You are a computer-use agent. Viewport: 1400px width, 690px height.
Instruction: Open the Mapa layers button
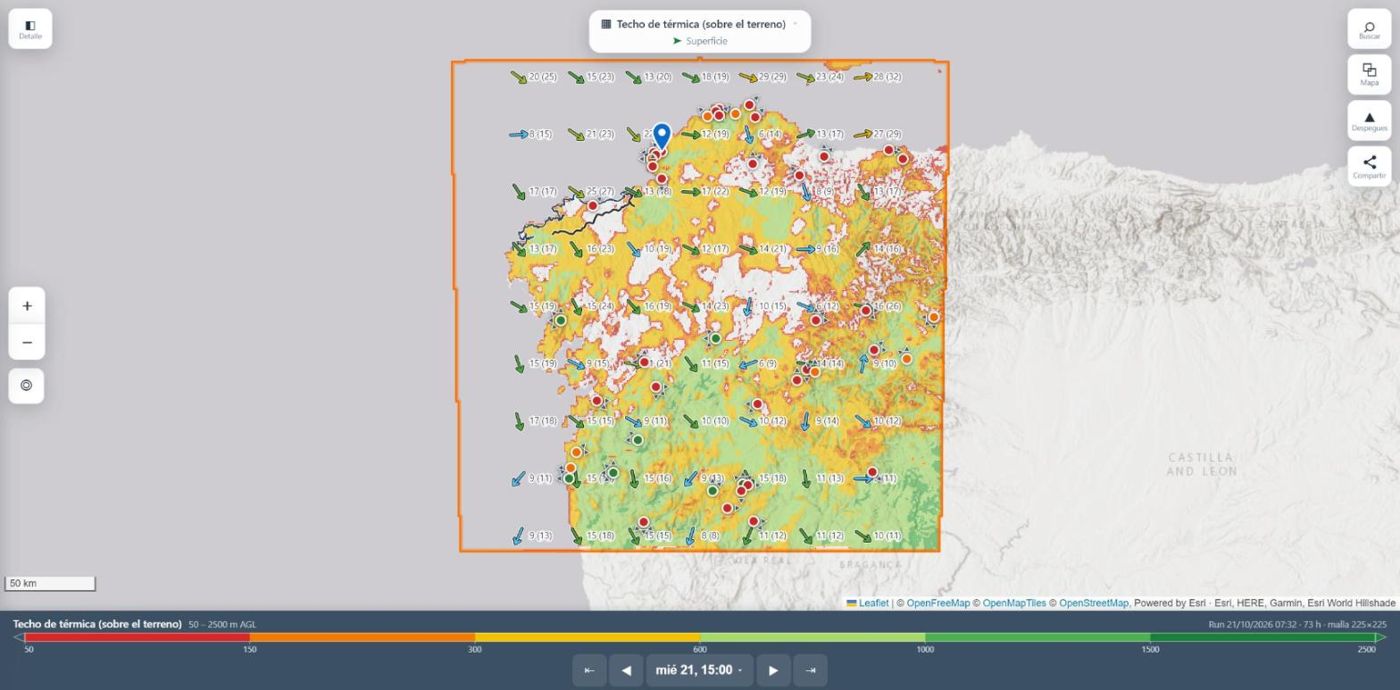1369,75
